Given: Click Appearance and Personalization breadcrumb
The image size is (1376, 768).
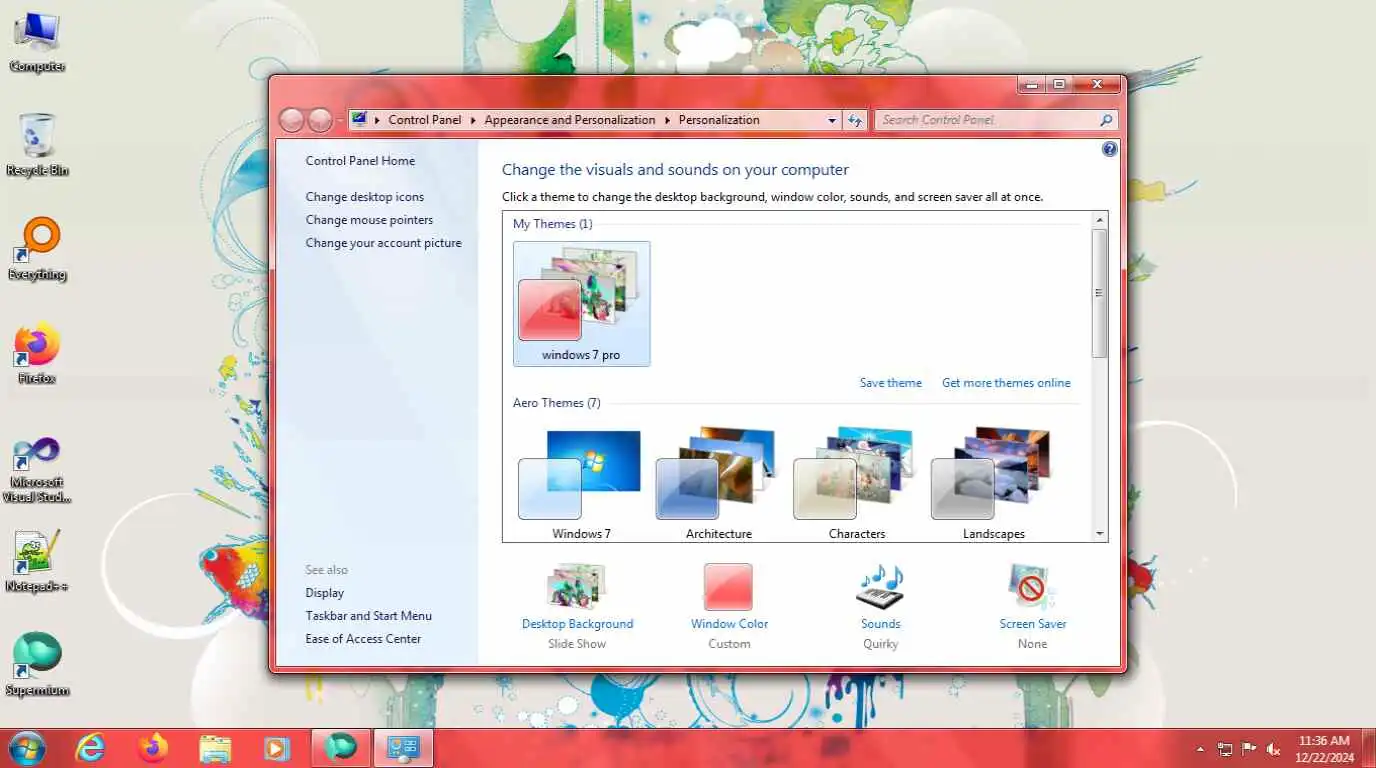Looking at the screenshot, I should coord(570,120).
